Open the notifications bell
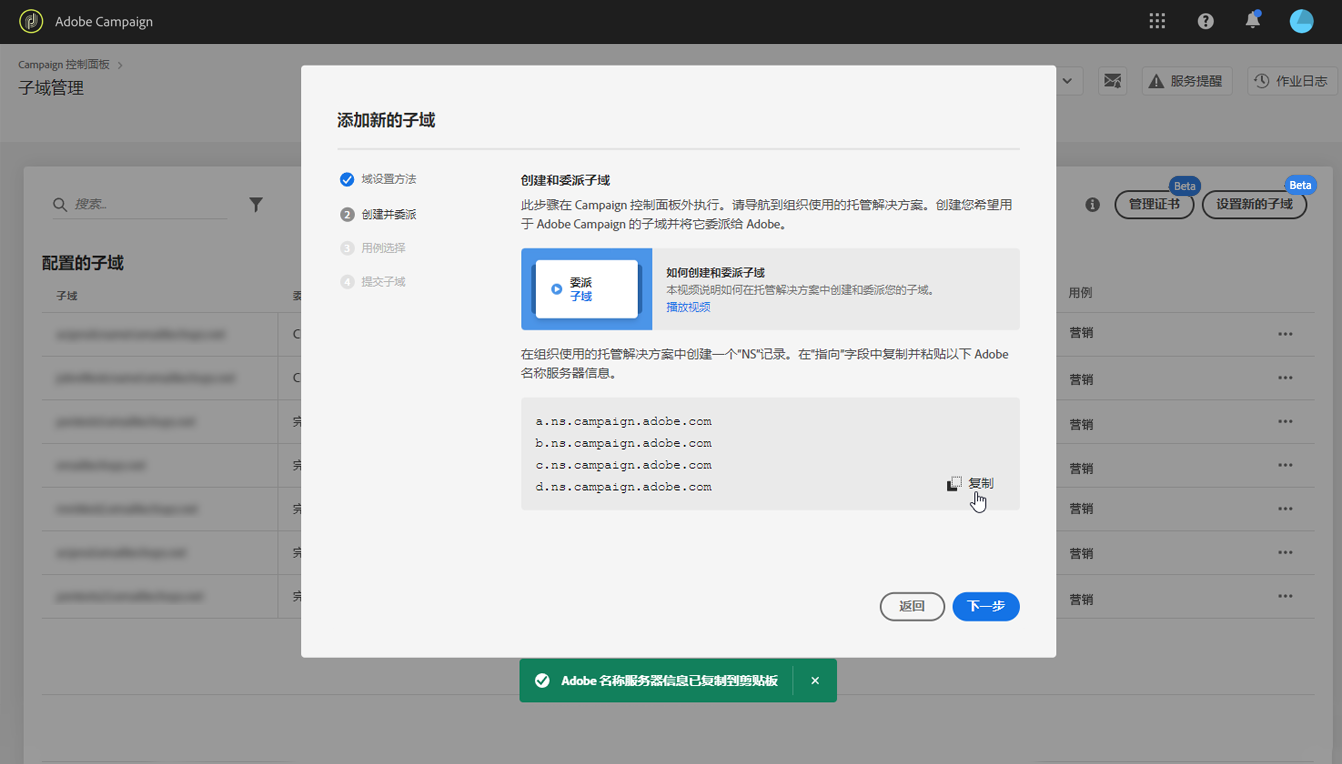Screen dimensions: 1342x764 tap(1252, 21)
